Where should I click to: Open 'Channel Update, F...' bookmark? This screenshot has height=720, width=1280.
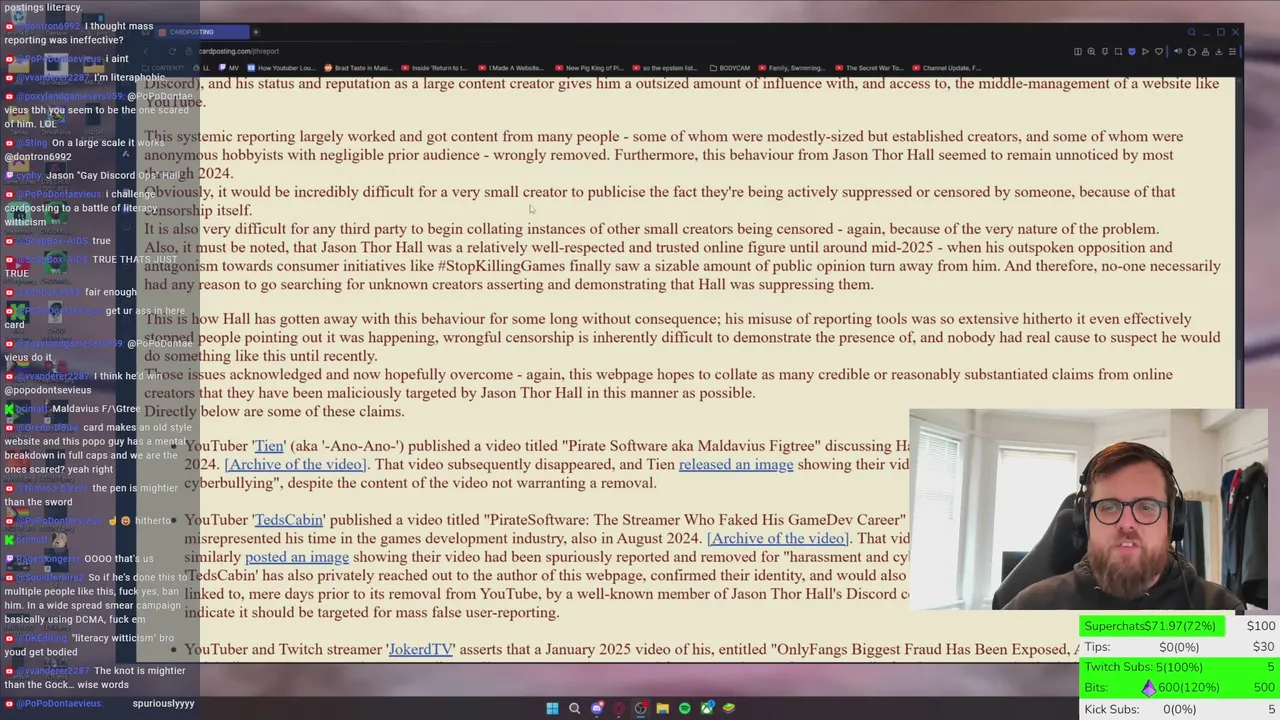(x=946, y=68)
